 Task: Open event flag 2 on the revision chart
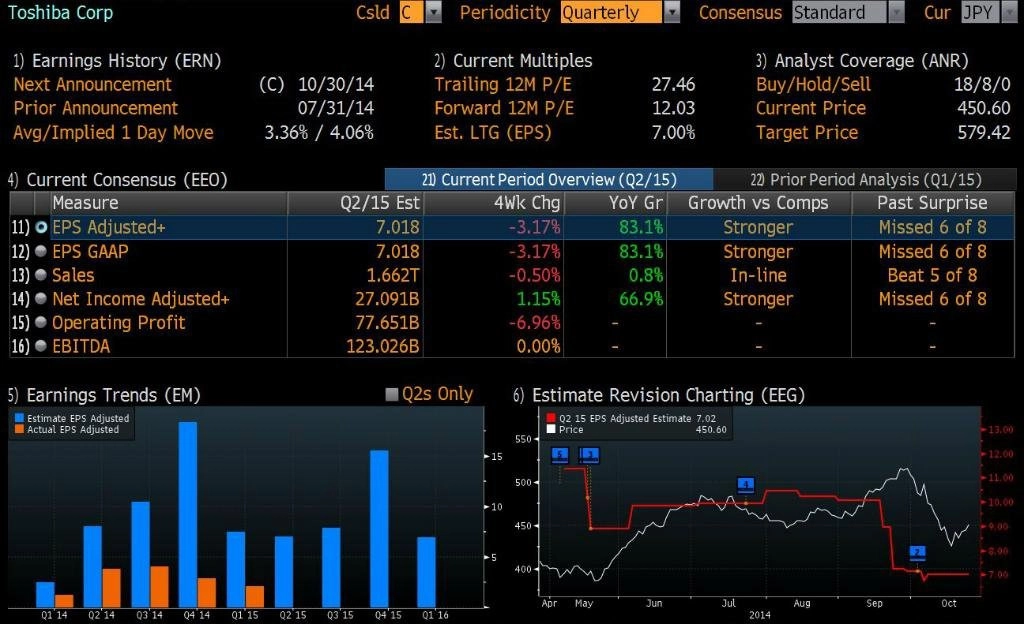click(918, 553)
